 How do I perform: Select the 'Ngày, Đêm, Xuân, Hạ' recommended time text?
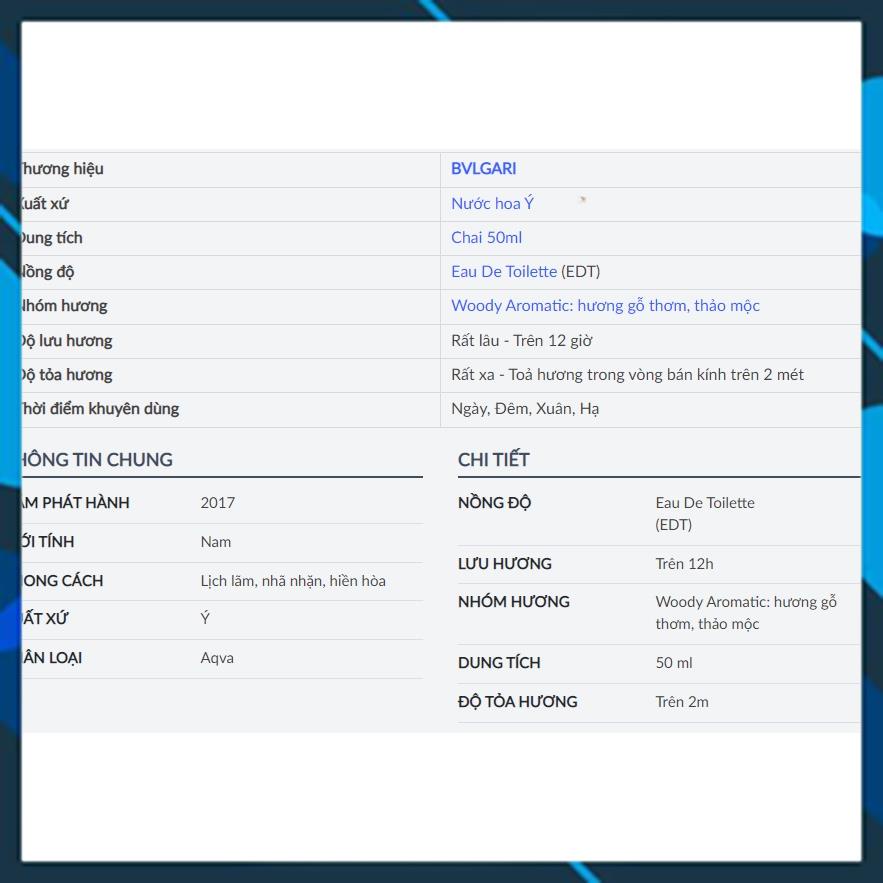click(525, 409)
